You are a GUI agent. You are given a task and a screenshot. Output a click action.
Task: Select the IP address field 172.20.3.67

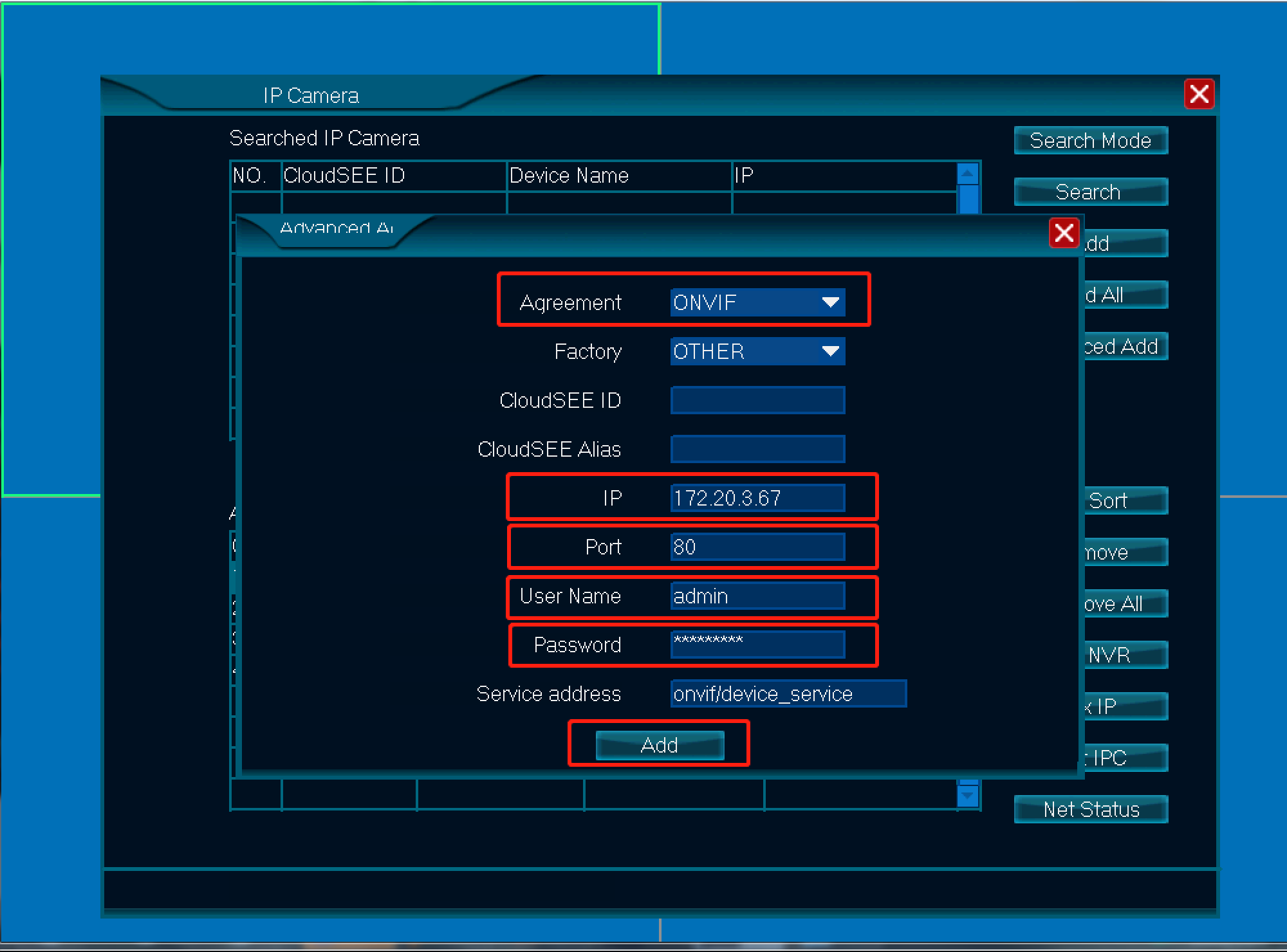pyautogui.click(x=757, y=498)
